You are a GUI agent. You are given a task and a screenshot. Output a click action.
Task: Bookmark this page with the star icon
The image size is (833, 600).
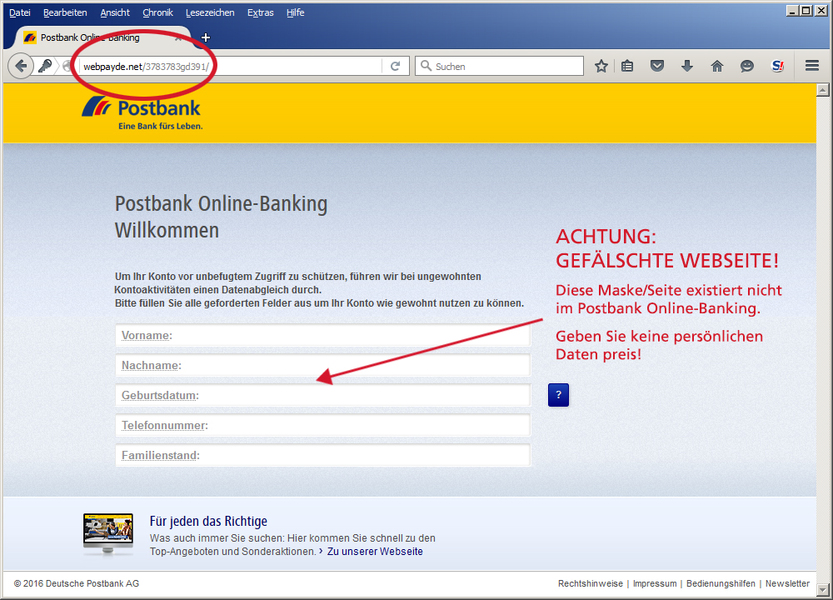[x=601, y=66]
